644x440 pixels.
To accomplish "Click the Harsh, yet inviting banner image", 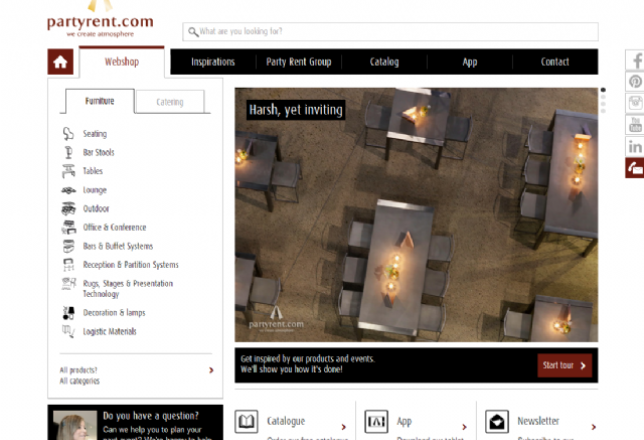I will coord(416,214).
